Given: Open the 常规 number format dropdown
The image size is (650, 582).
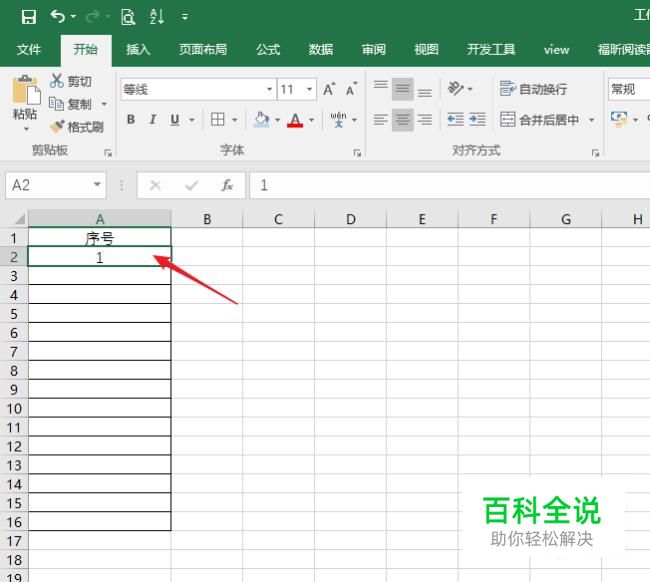Looking at the screenshot, I should 629,89.
